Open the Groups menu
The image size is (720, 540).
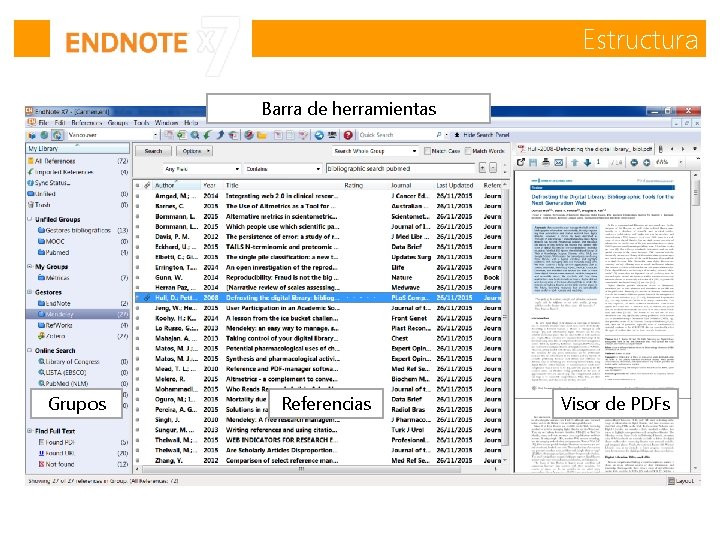coord(118,123)
